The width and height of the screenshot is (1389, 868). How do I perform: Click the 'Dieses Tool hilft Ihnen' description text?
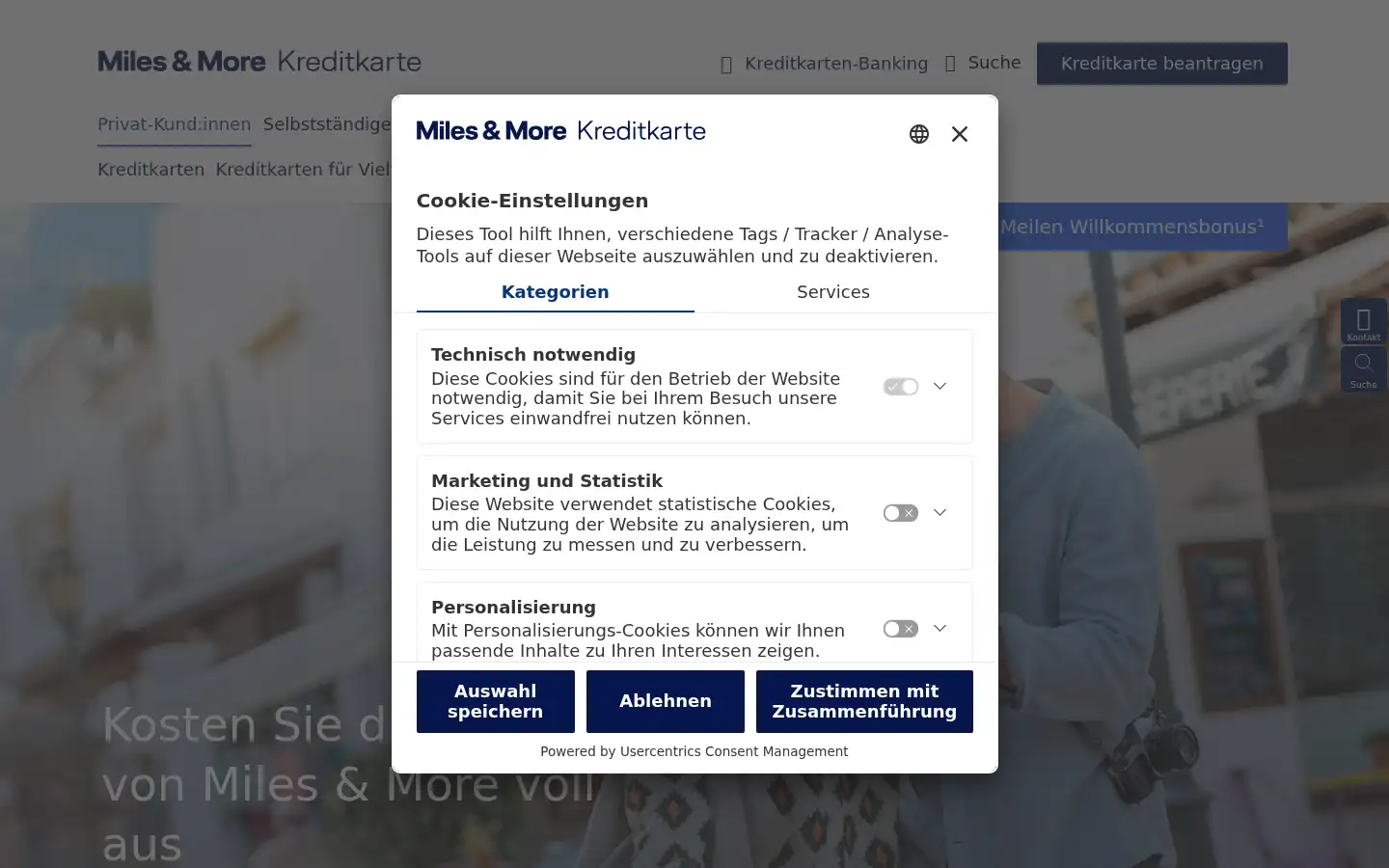click(x=682, y=245)
